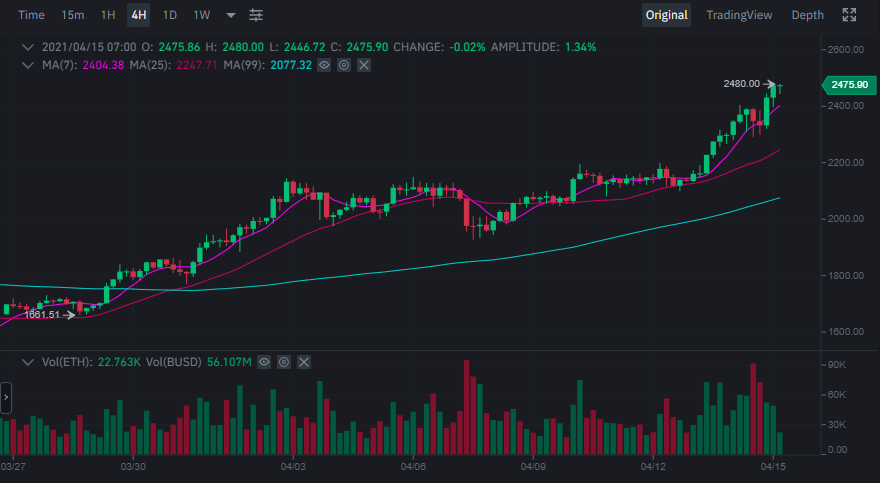Remove the MA indicator with the X icon

tap(364, 65)
